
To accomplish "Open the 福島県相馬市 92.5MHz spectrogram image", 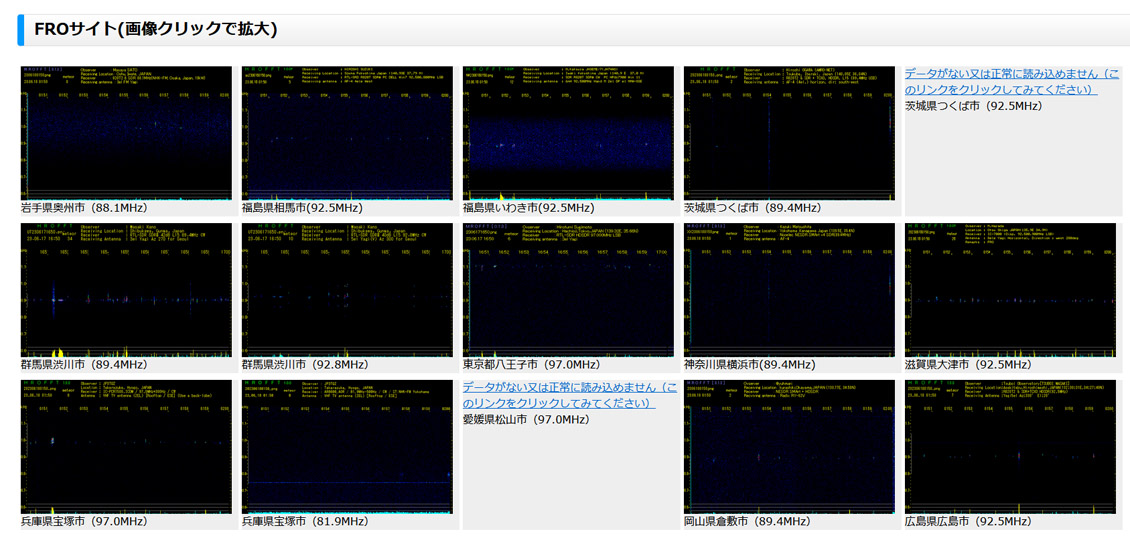I will coord(347,133).
